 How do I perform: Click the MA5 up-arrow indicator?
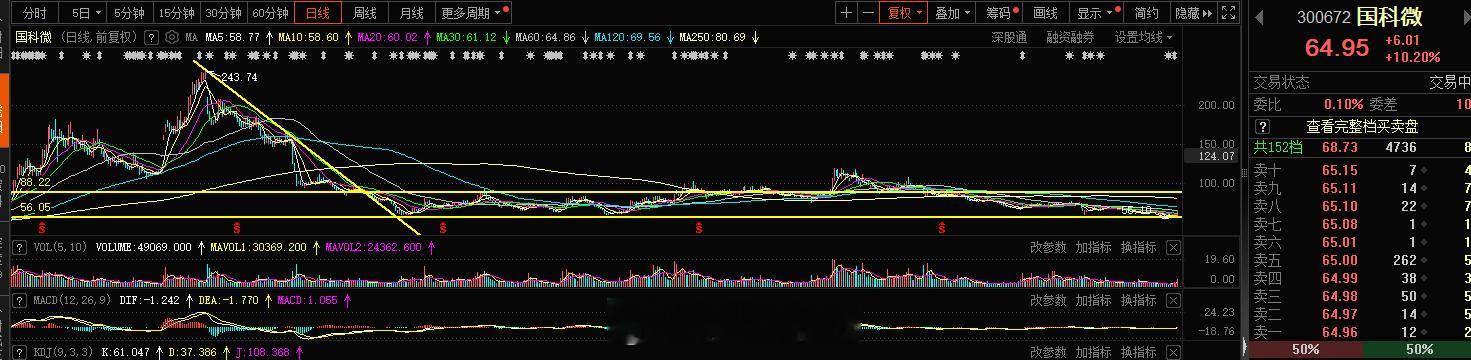(268, 37)
